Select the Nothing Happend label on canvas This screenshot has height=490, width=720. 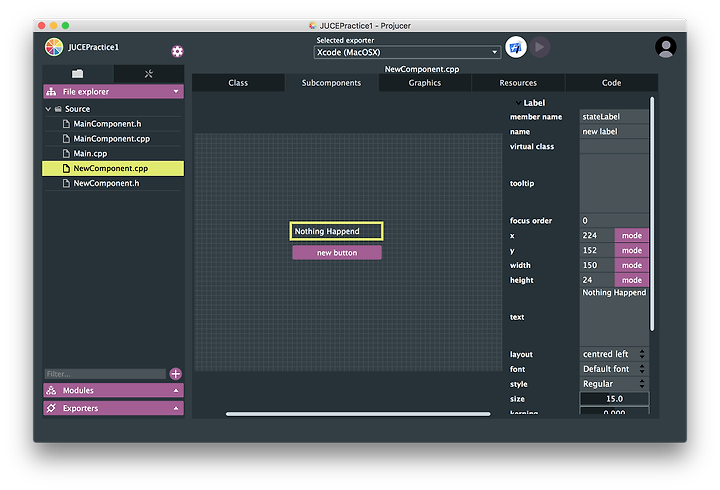pyautogui.click(x=337, y=231)
